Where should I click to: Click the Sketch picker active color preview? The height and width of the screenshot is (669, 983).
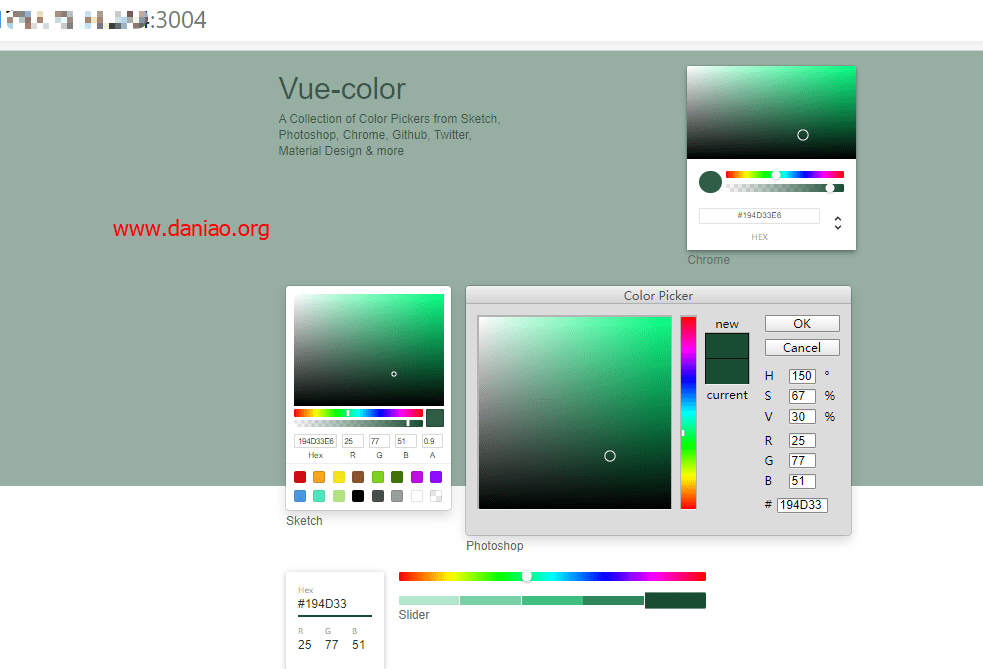point(434,418)
